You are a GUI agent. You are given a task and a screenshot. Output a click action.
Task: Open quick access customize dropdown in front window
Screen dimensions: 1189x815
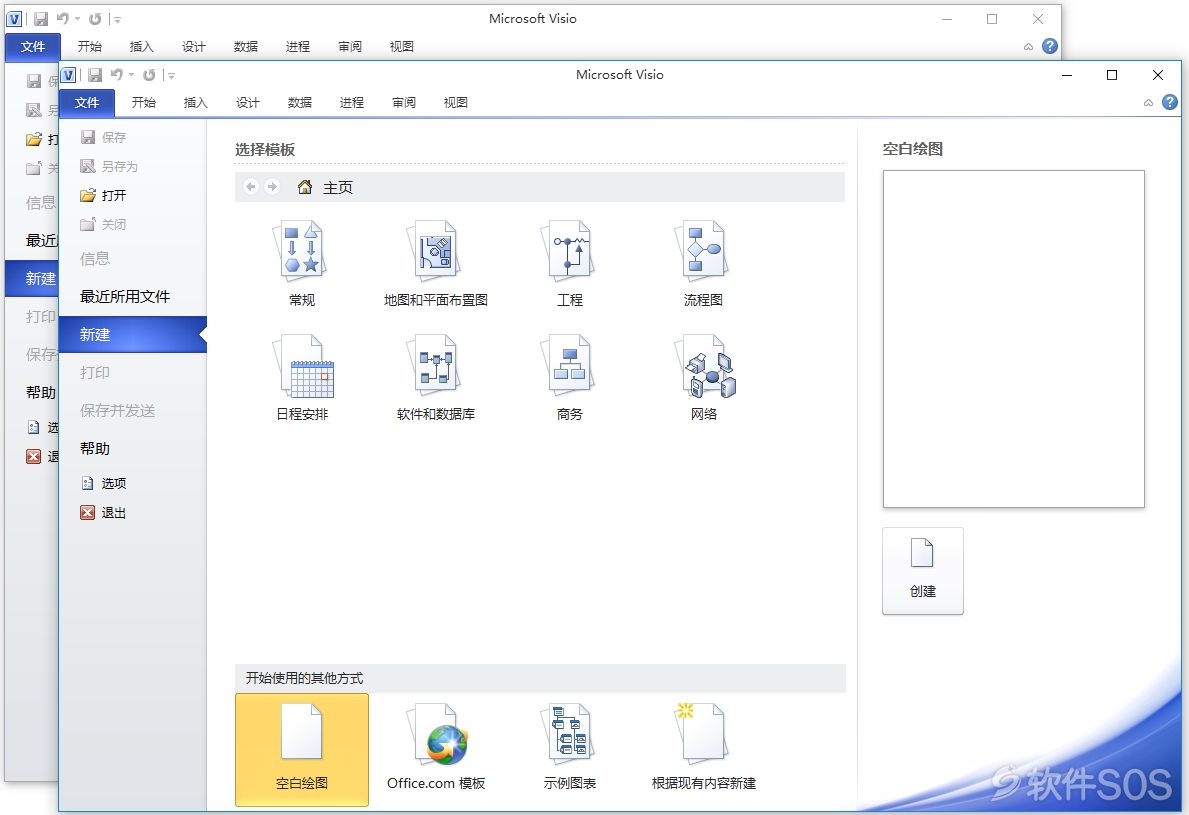[x=171, y=75]
